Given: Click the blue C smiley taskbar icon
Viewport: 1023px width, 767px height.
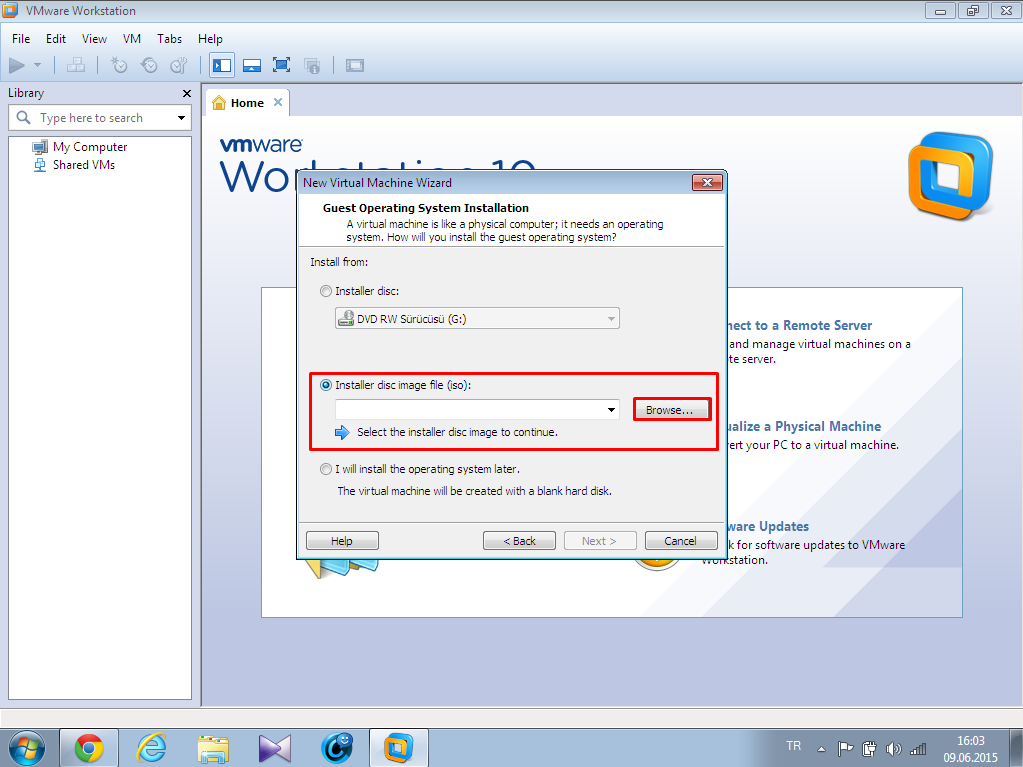Looking at the screenshot, I should point(337,748).
